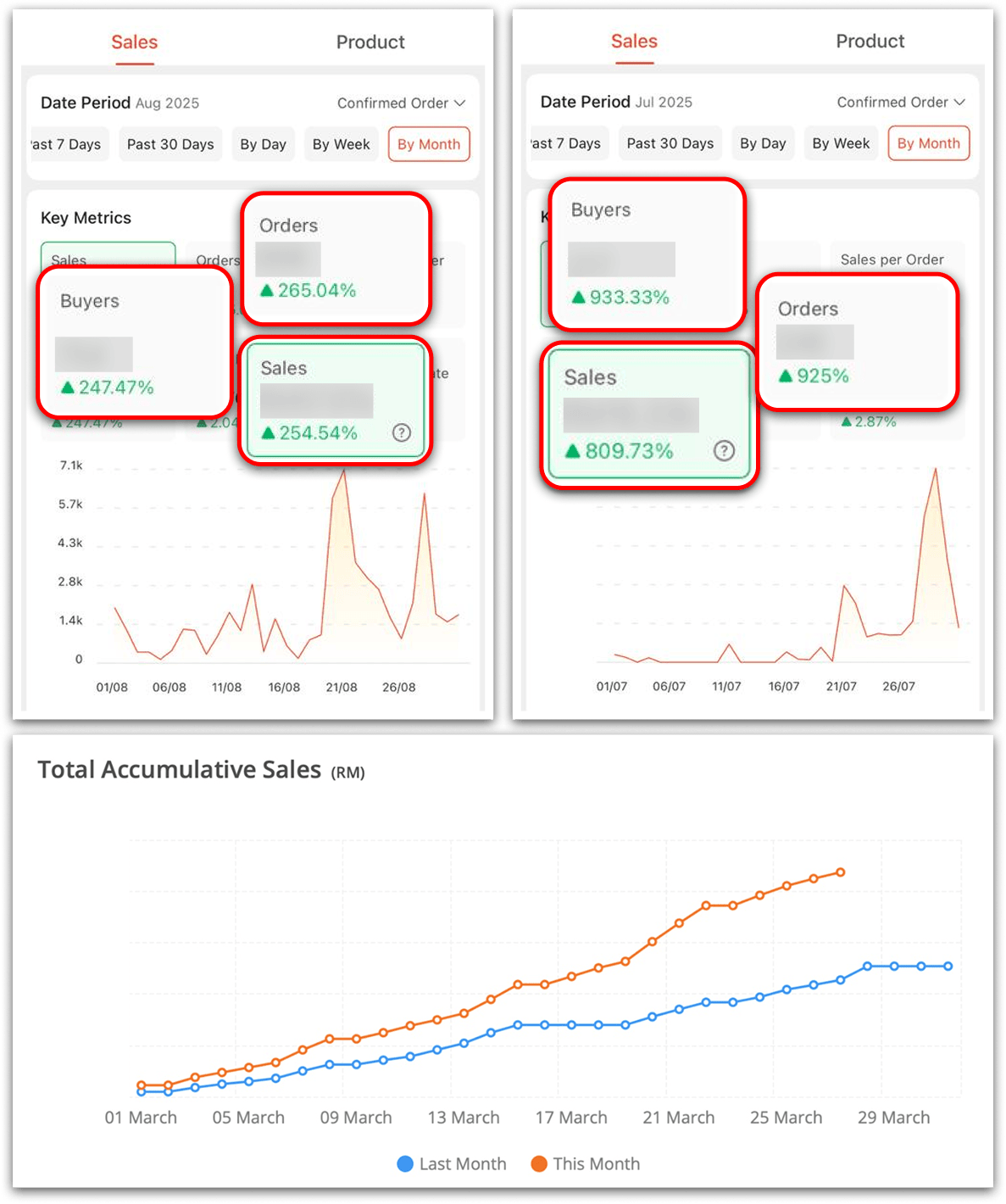Click orange This Month legend dot
1006x1204 pixels.
coord(539,1164)
